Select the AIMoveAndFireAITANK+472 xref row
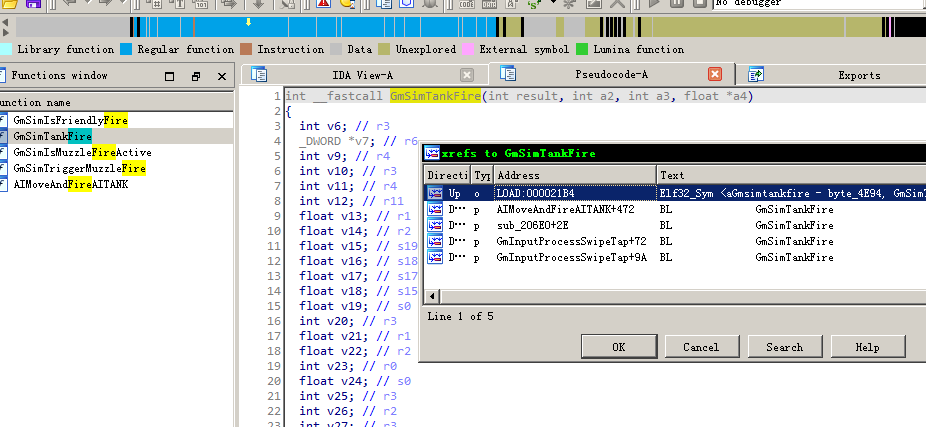The width and height of the screenshot is (926, 427). [x=675, y=209]
